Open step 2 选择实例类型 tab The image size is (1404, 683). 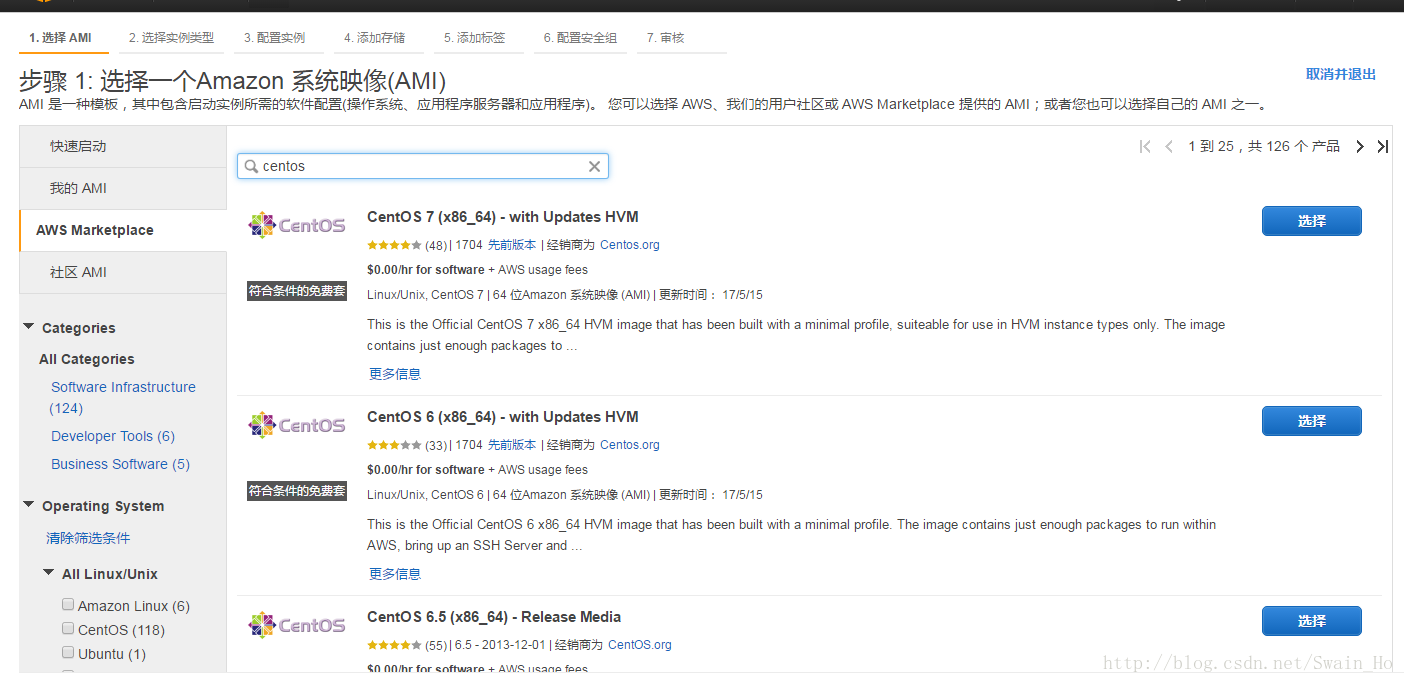[171, 38]
